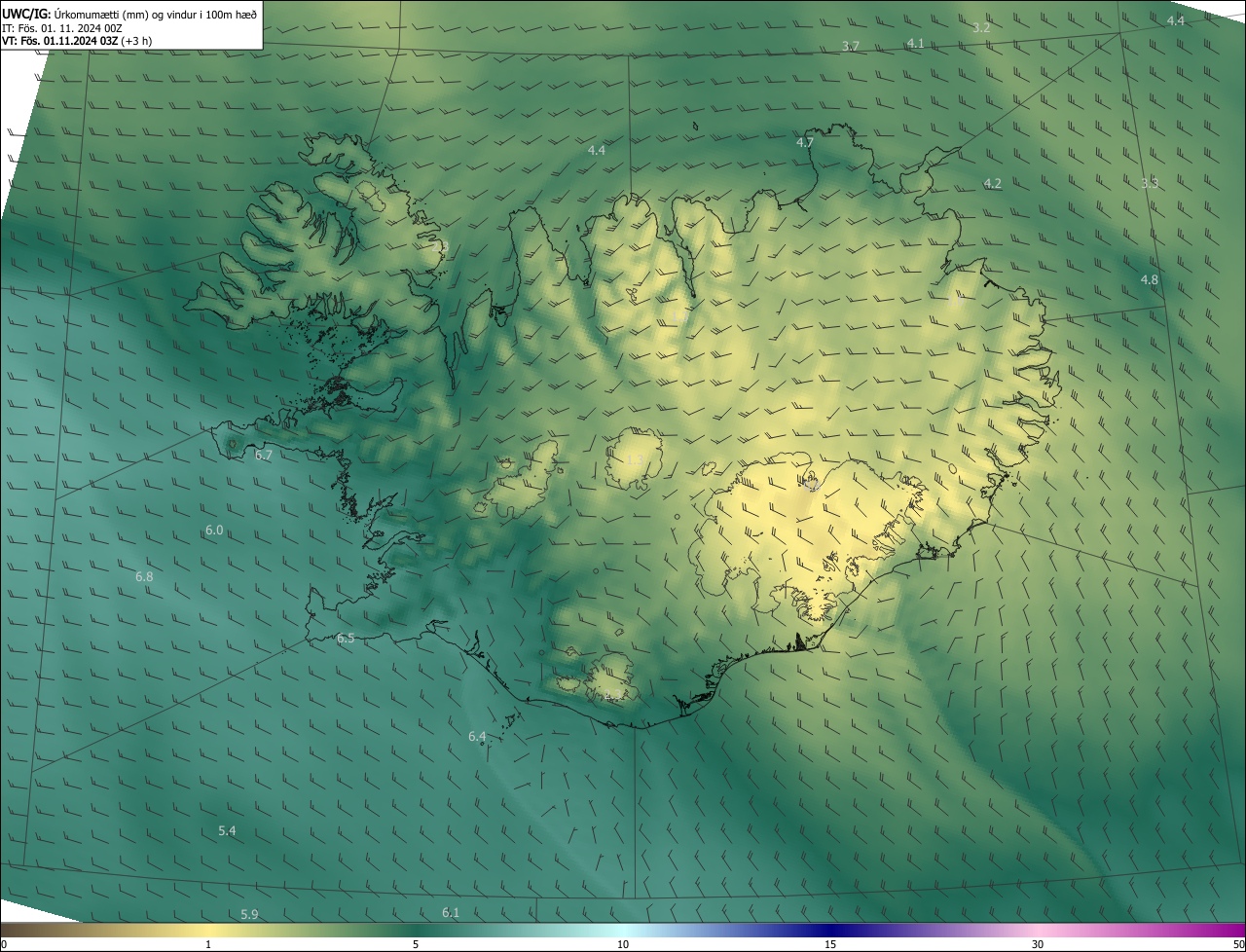Click the color scale at the 1 mark

(x=208, y=944)
